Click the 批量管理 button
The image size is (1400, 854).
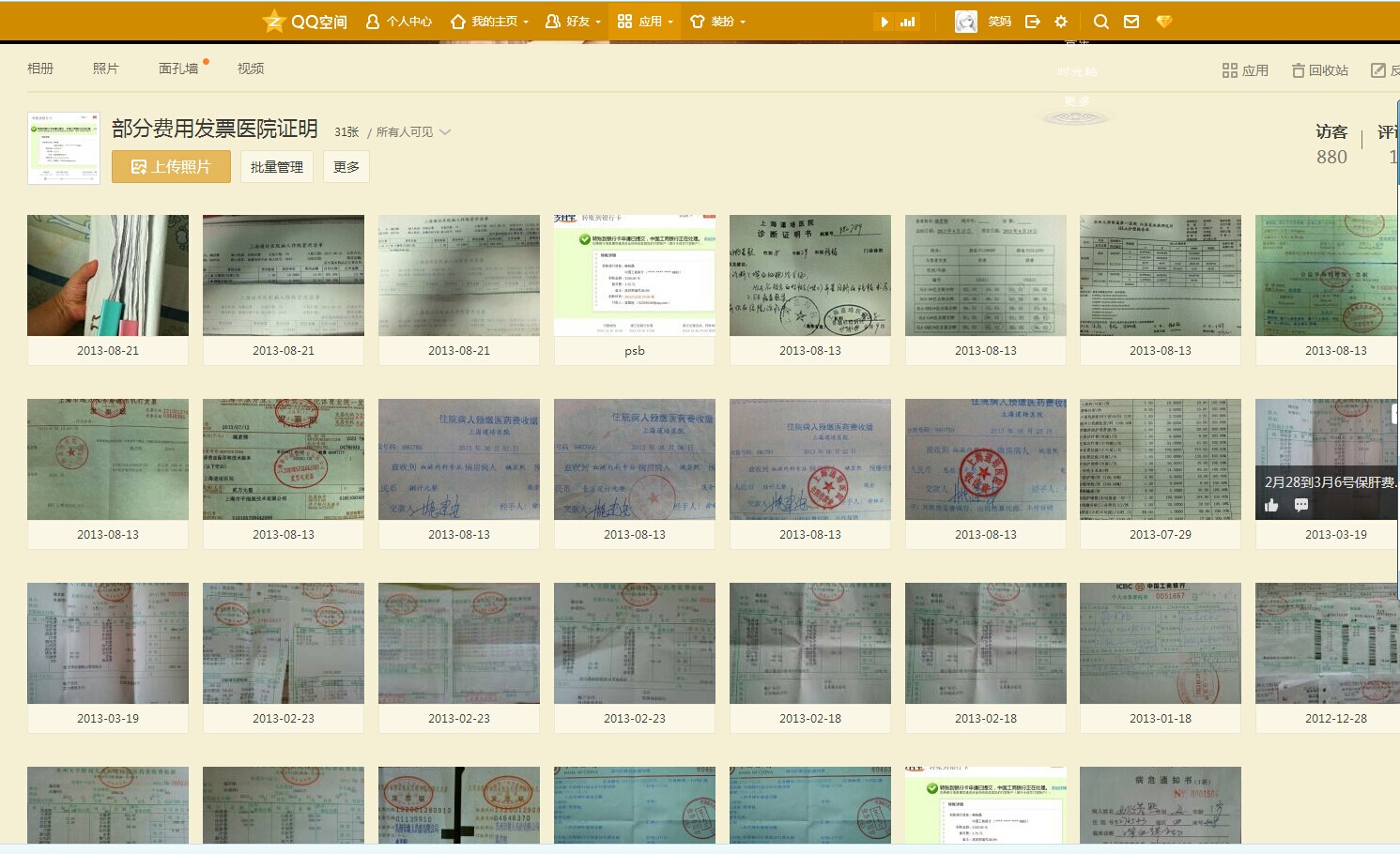click(277, 167)
